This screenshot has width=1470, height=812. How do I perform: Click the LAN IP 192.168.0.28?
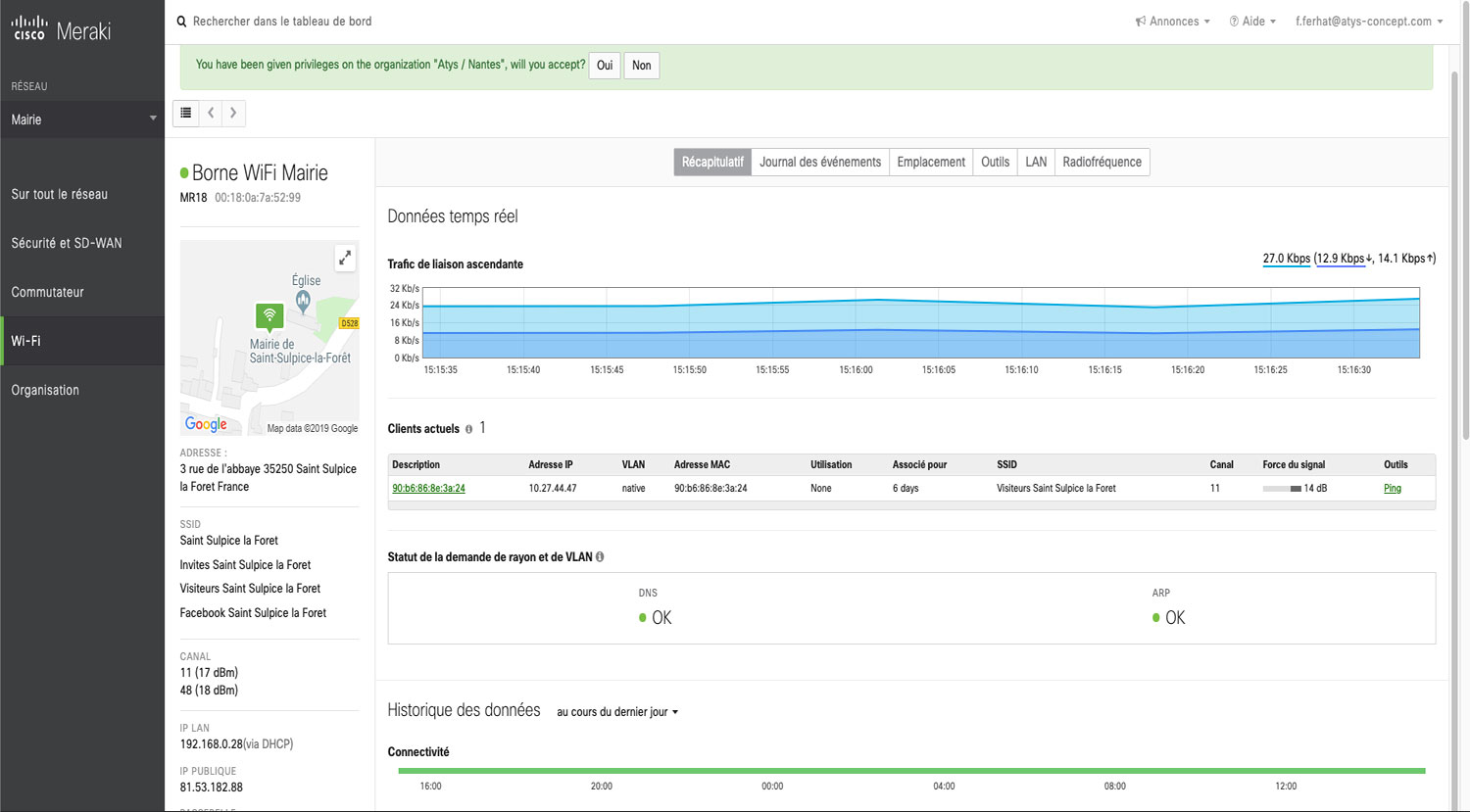(x=212, y=744)
